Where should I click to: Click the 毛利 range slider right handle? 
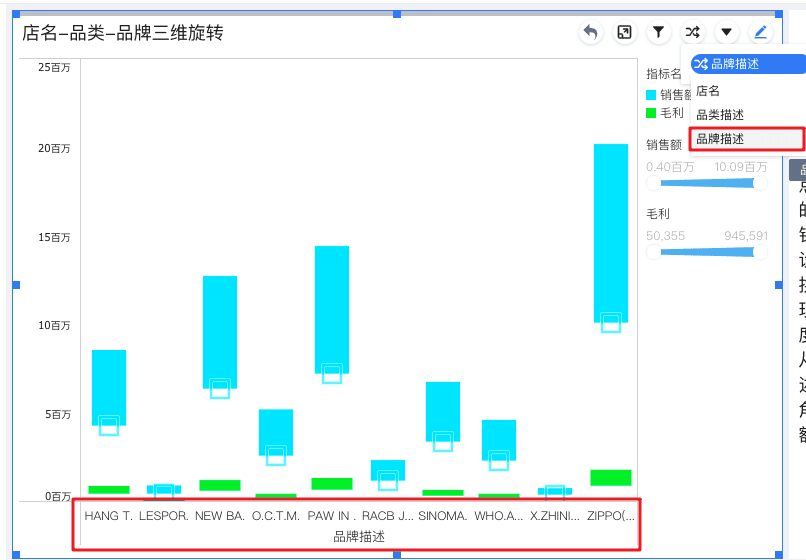(x=760, y=252)
